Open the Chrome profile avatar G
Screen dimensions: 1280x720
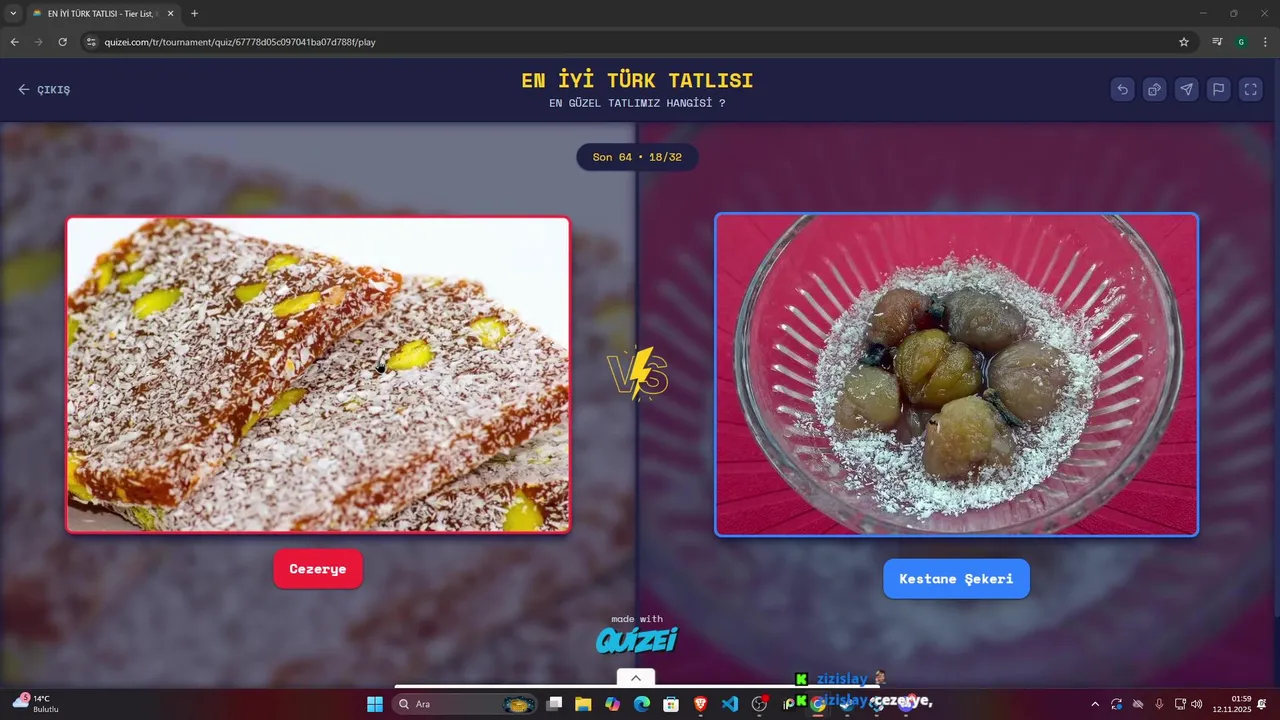(x=1241, y=42)
